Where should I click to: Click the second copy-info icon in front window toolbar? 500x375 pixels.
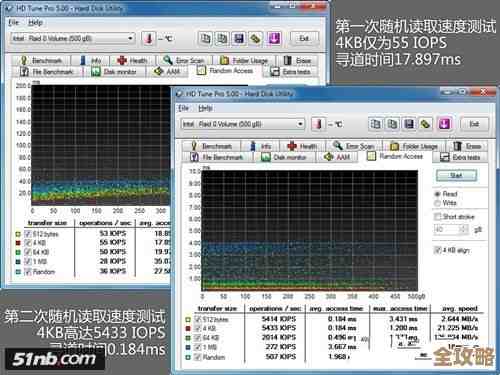point(392,124)
